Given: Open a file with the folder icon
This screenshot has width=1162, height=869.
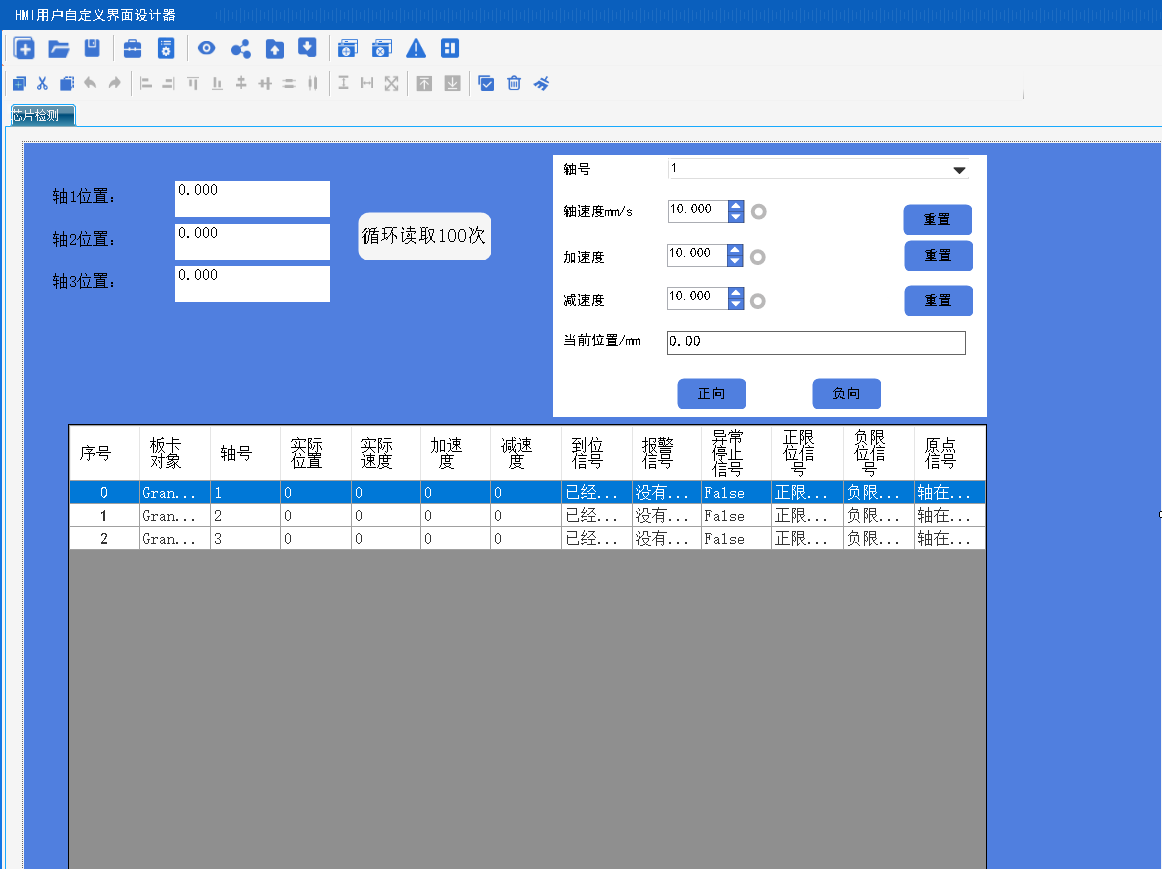Looking at the screenshot, I should [x=59, y=49].
